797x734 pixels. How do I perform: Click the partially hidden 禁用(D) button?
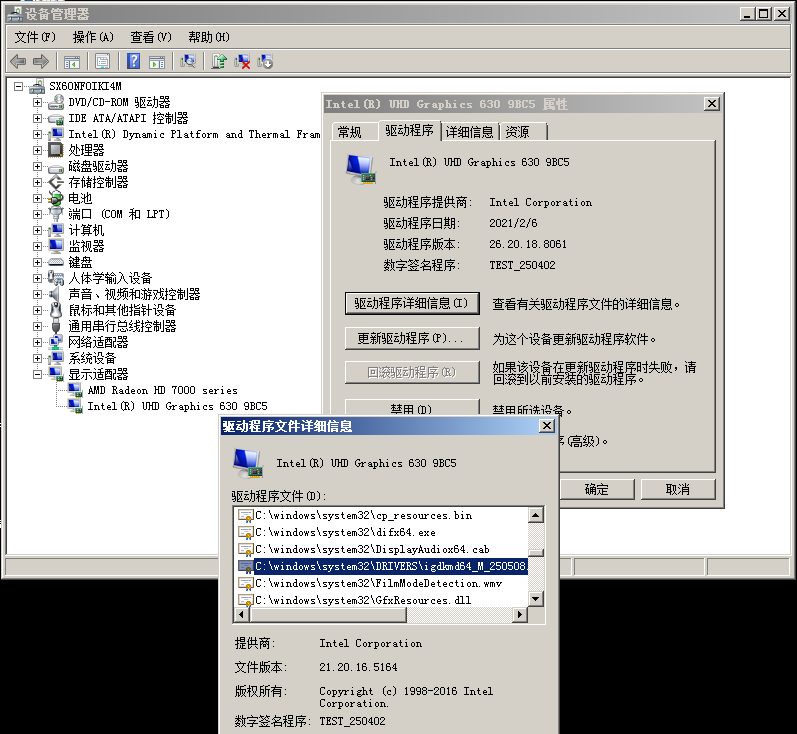click(x=412, y=408)
